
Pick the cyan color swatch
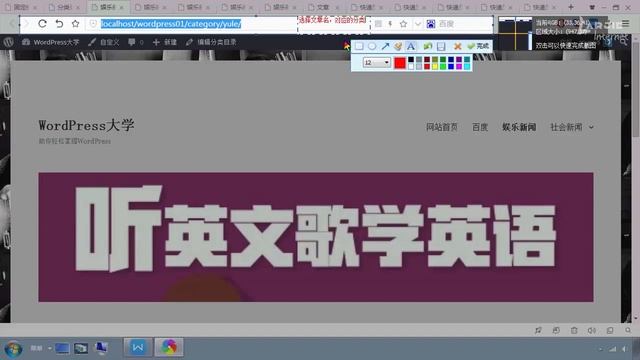pyautogui.click(x=467, y=66)
